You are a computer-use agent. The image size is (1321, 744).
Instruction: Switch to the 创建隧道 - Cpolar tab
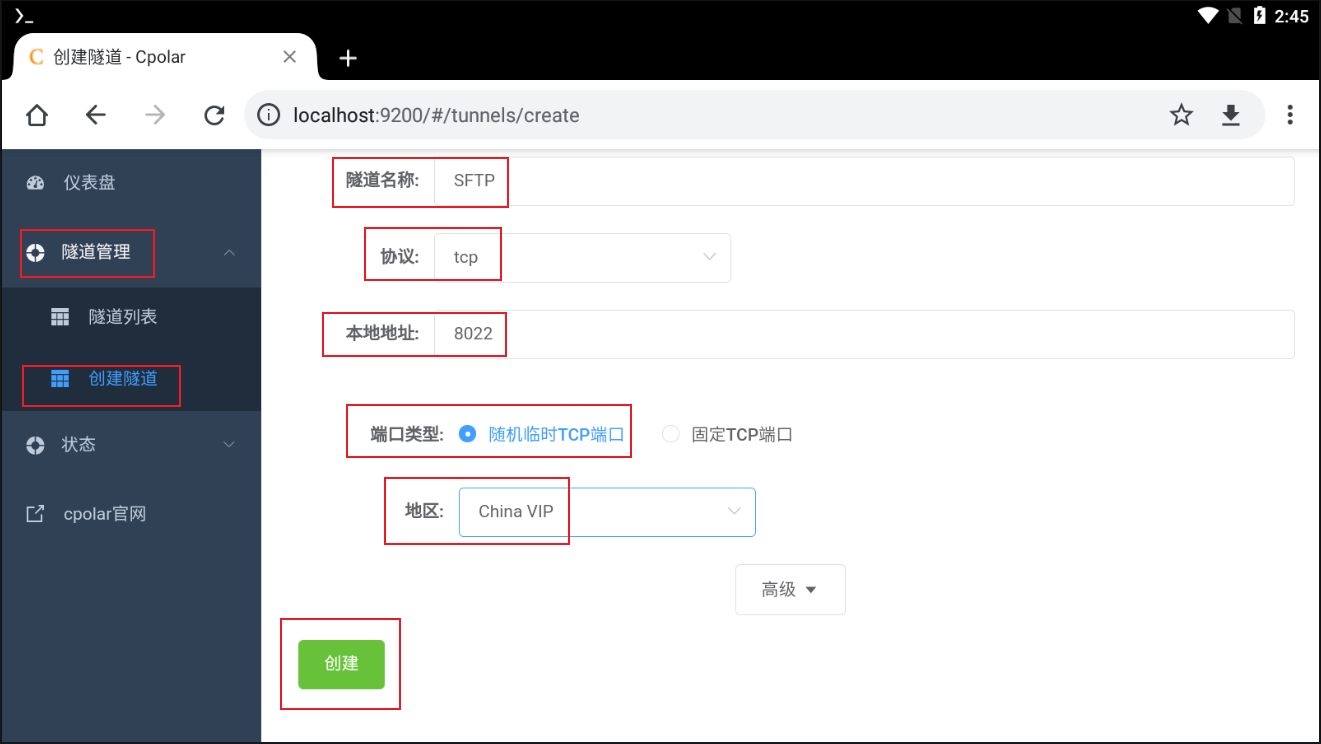(164, 57)
